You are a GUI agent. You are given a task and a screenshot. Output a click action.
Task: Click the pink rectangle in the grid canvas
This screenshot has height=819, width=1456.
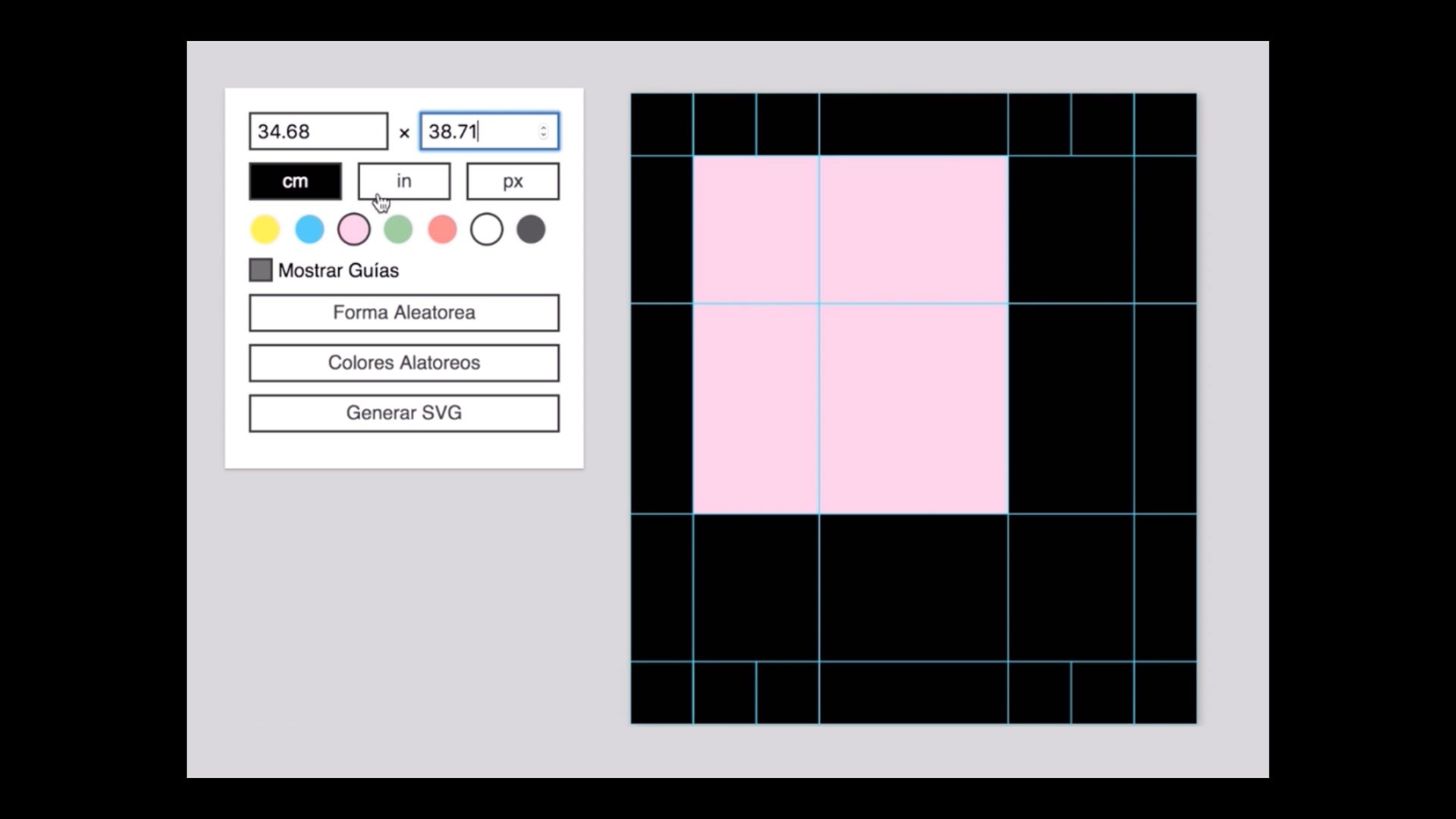pos(850,335)
